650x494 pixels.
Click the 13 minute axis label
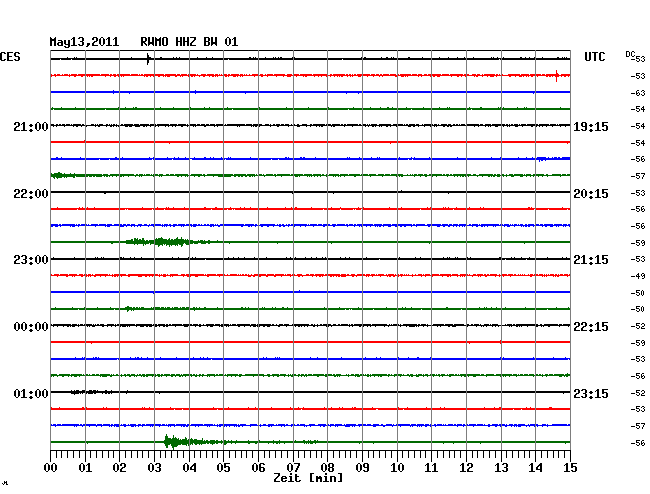tap(501, 467)
